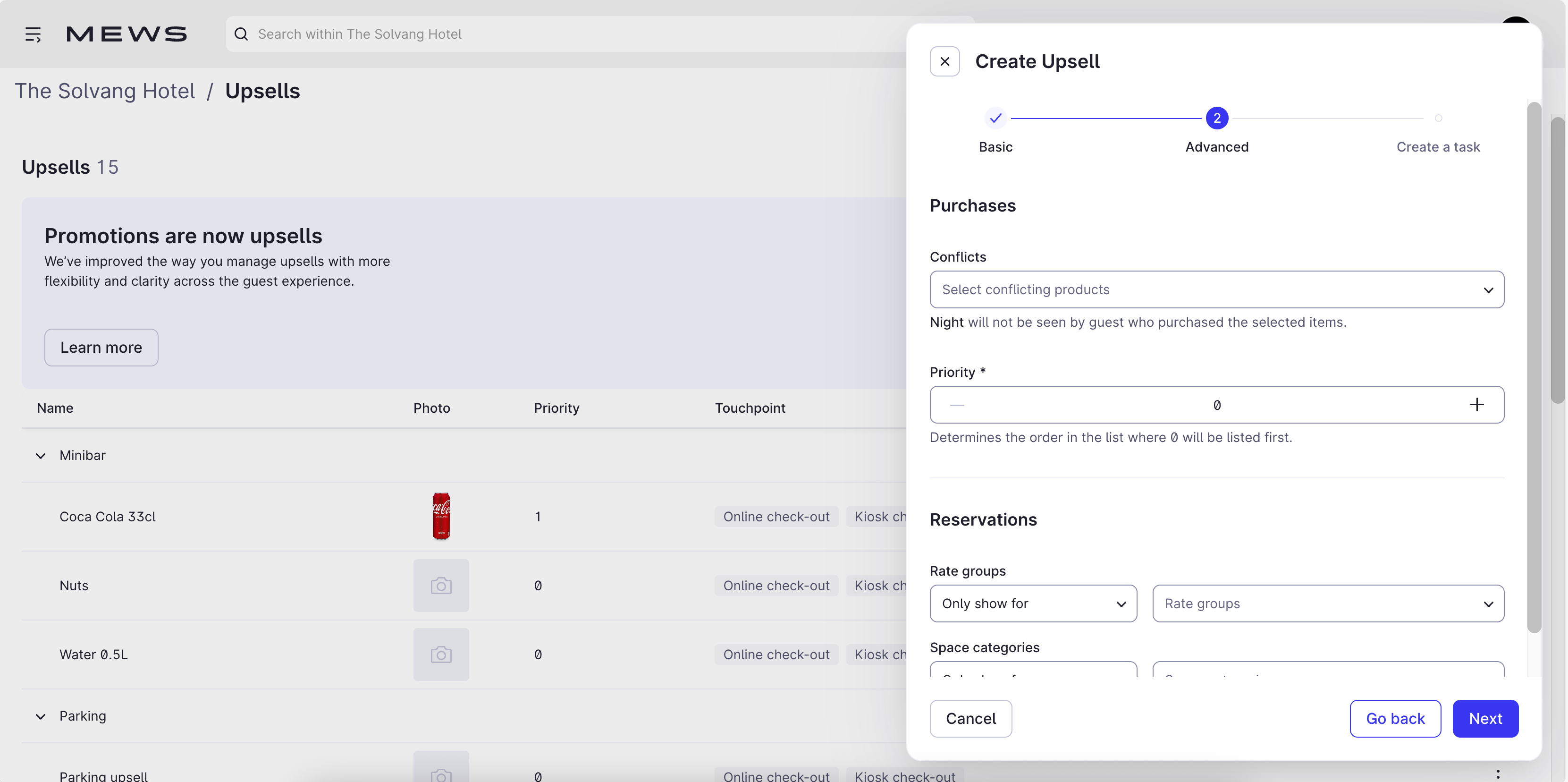The width and height of the screenshot is (1568, 782).
Task: Click the Reservations section heading
Action: click(x=983, y=519)
